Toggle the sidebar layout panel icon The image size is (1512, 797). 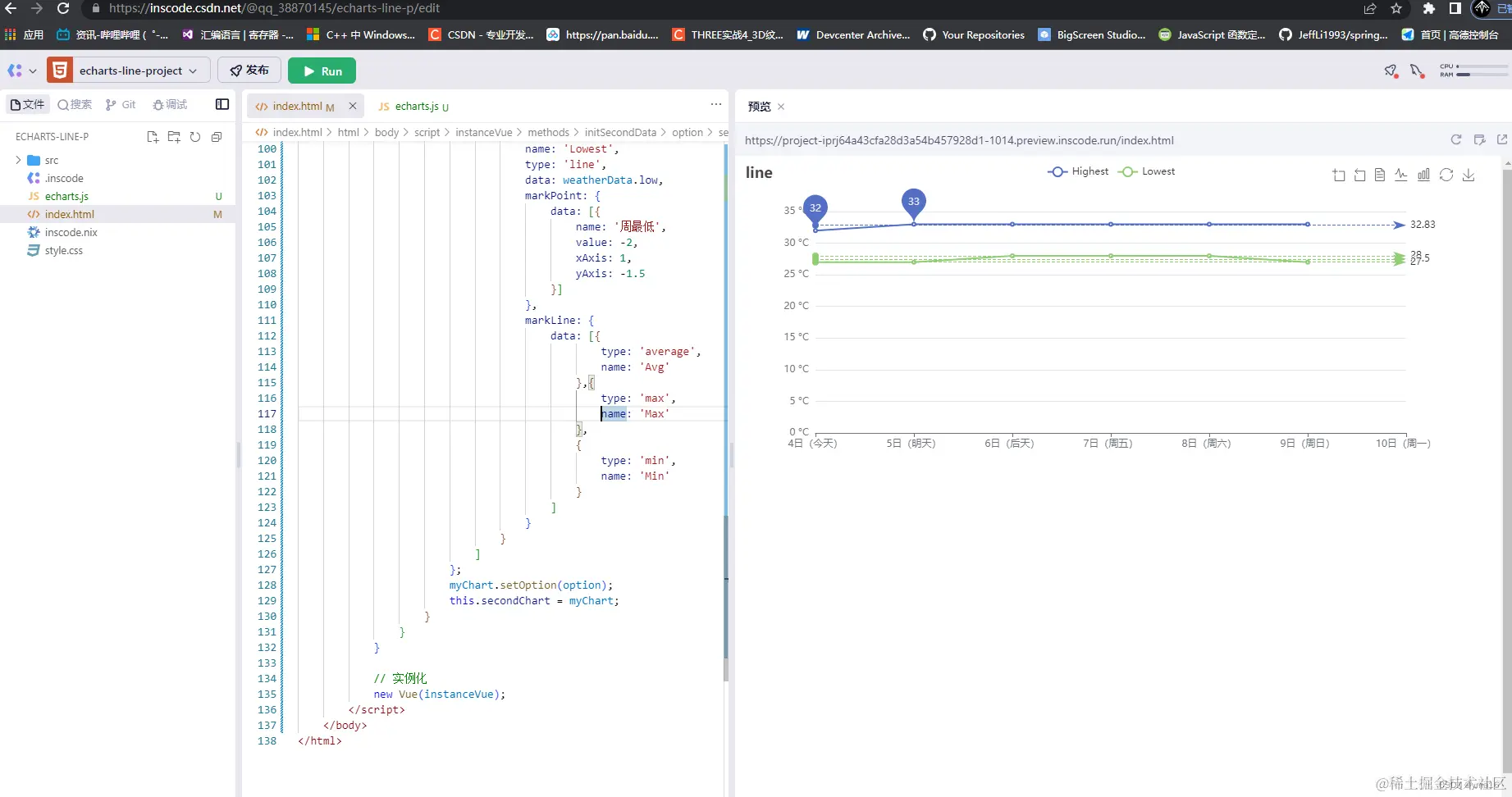tap(222, 104)
